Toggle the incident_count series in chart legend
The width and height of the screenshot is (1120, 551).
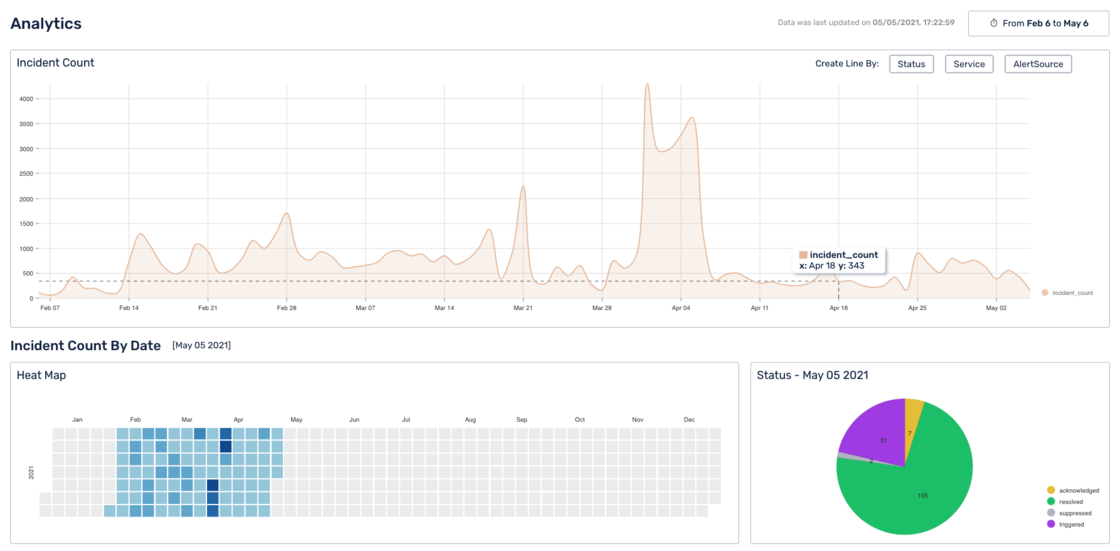click(x=1067, y=292)
